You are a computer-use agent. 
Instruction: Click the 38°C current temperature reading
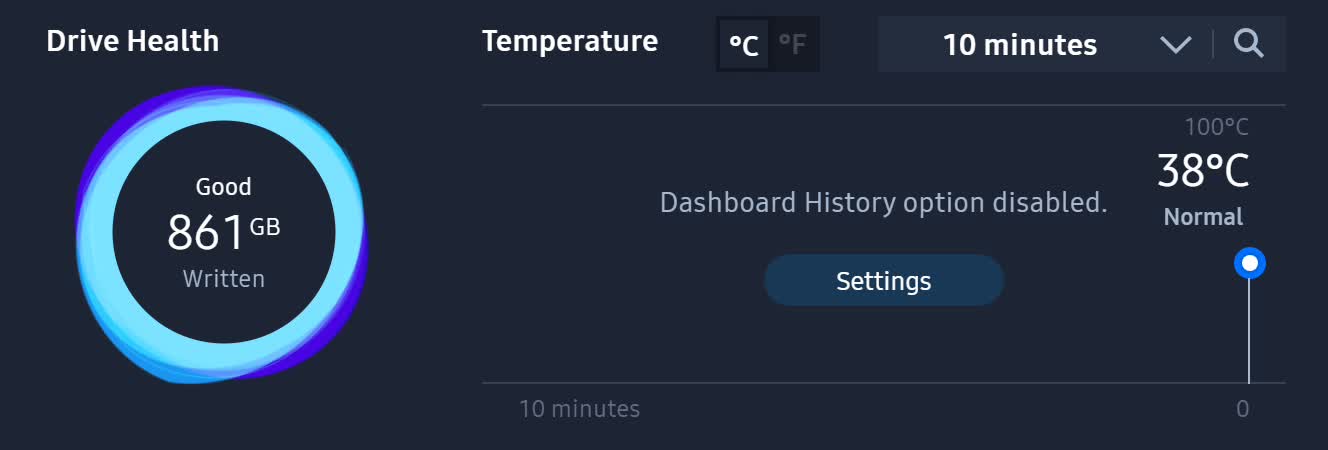[1203, 171]
